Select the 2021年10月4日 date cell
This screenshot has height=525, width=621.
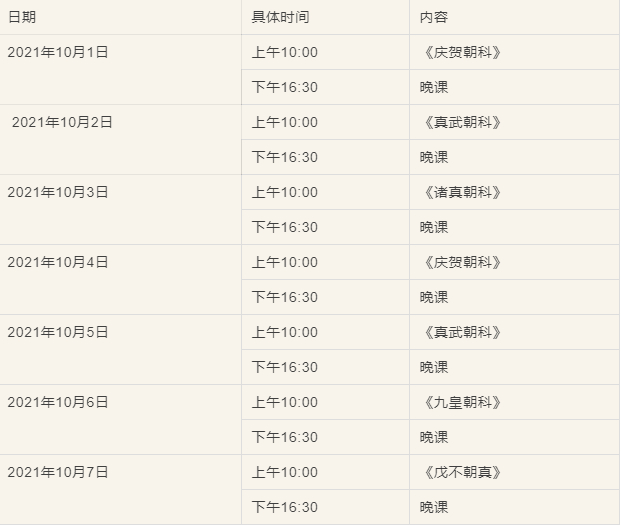click(58, 262)
